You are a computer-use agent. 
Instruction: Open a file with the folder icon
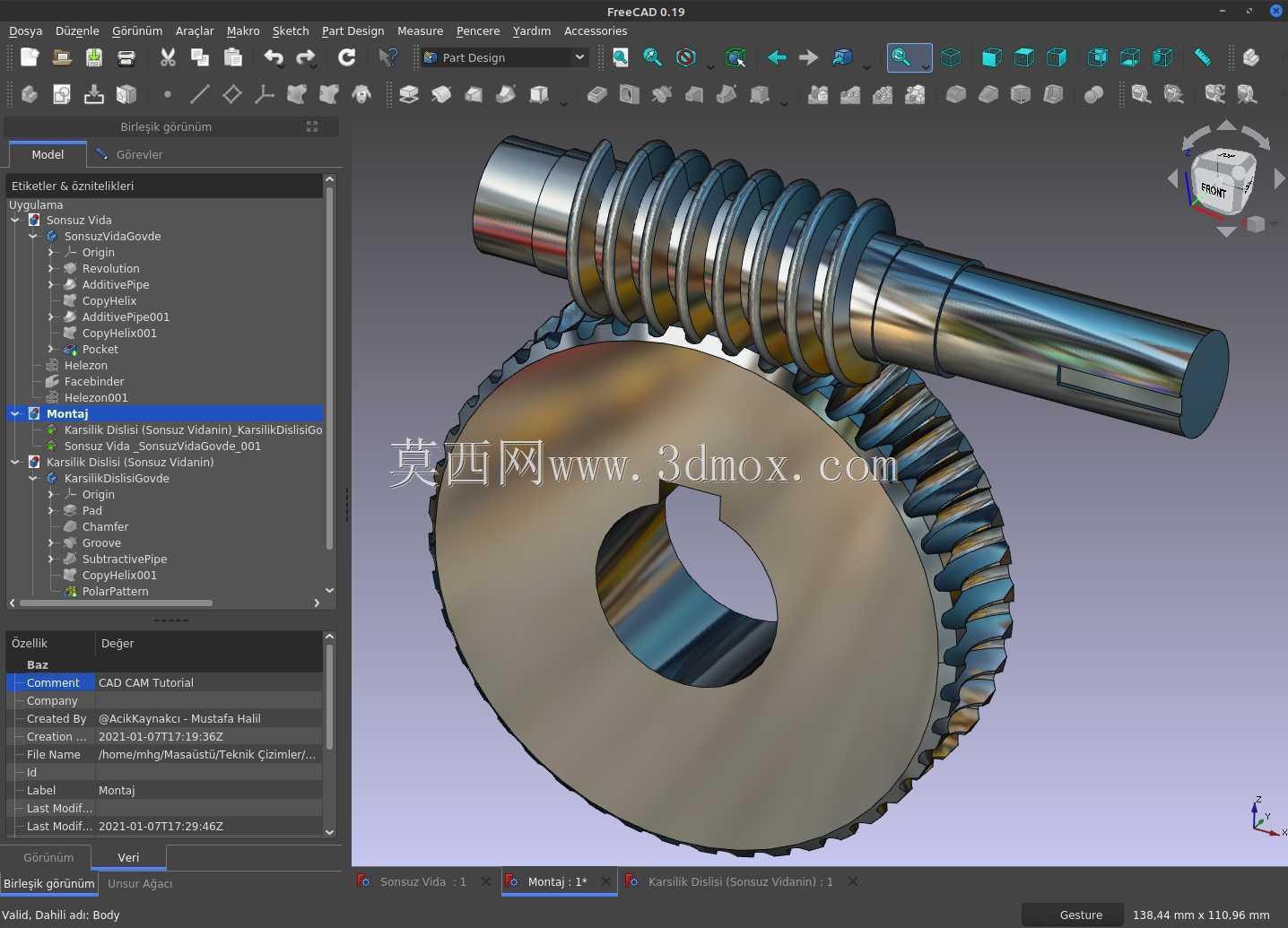62,57
